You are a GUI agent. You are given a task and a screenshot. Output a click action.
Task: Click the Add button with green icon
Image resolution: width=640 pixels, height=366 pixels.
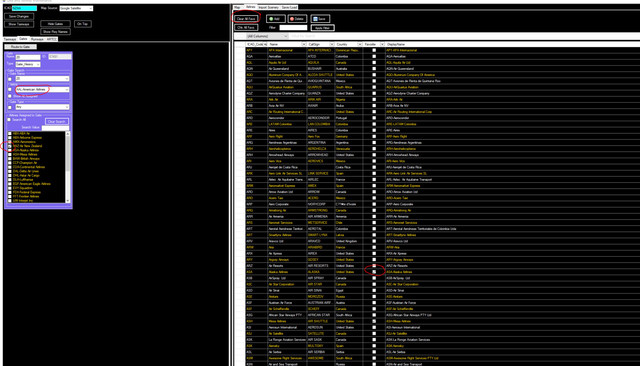tap(276, 19)
